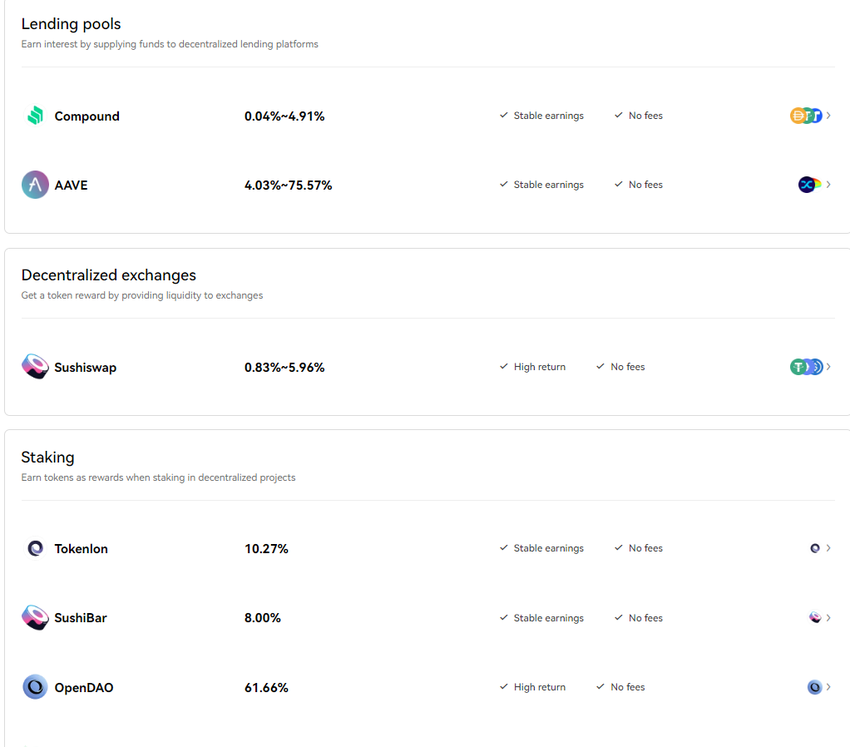The width and height of the screenshot is (850, 747).
Task: Click the Tokenlon logo icon
Action: [x=35, y=548]
